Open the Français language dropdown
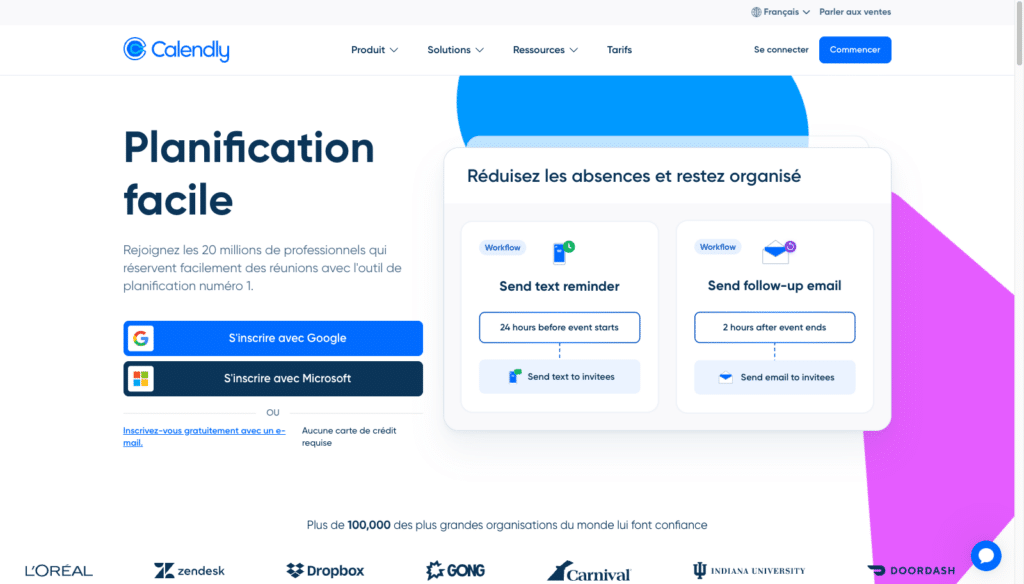 780,12
